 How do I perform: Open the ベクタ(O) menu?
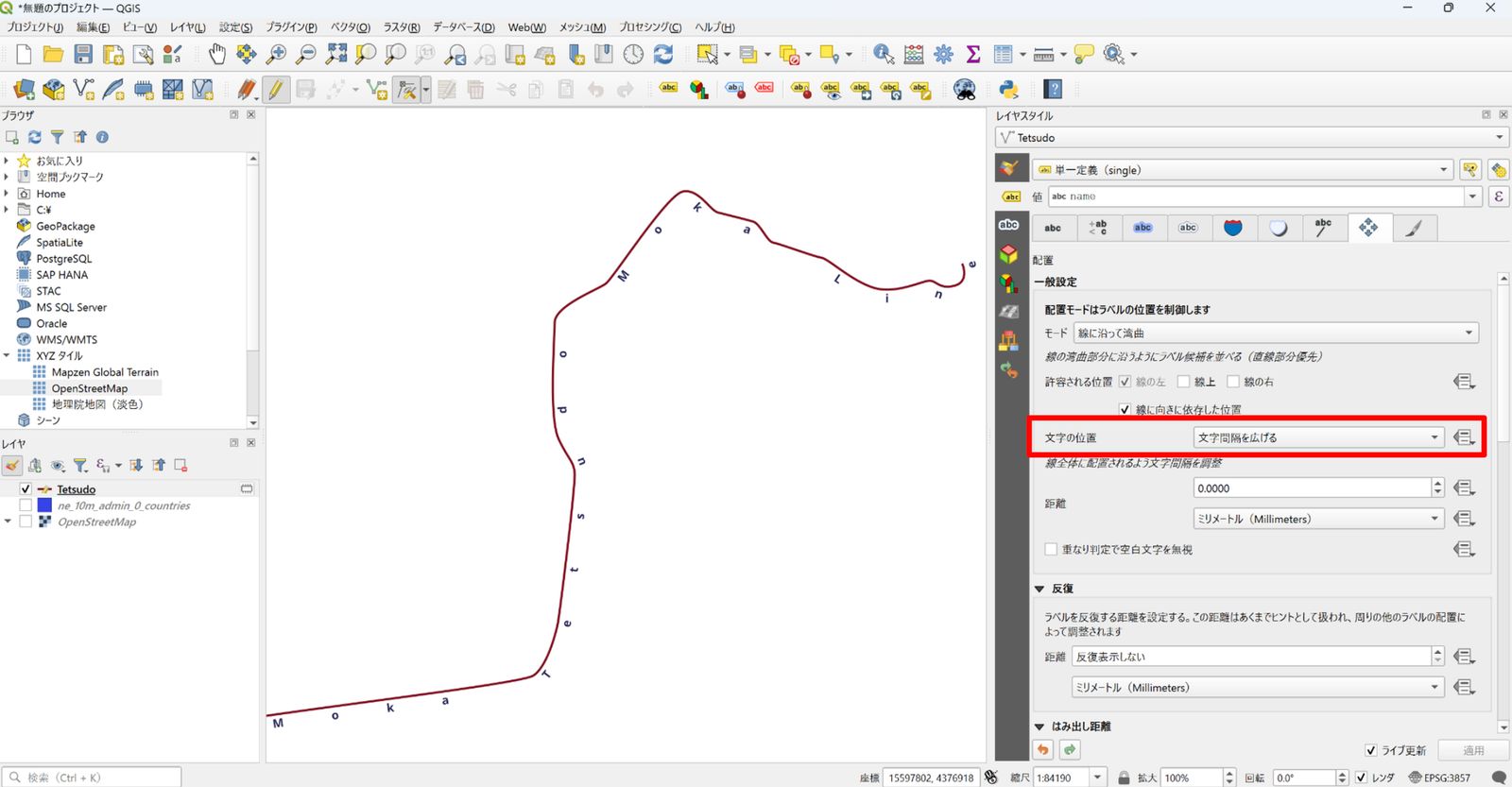[x=350, y=27]
